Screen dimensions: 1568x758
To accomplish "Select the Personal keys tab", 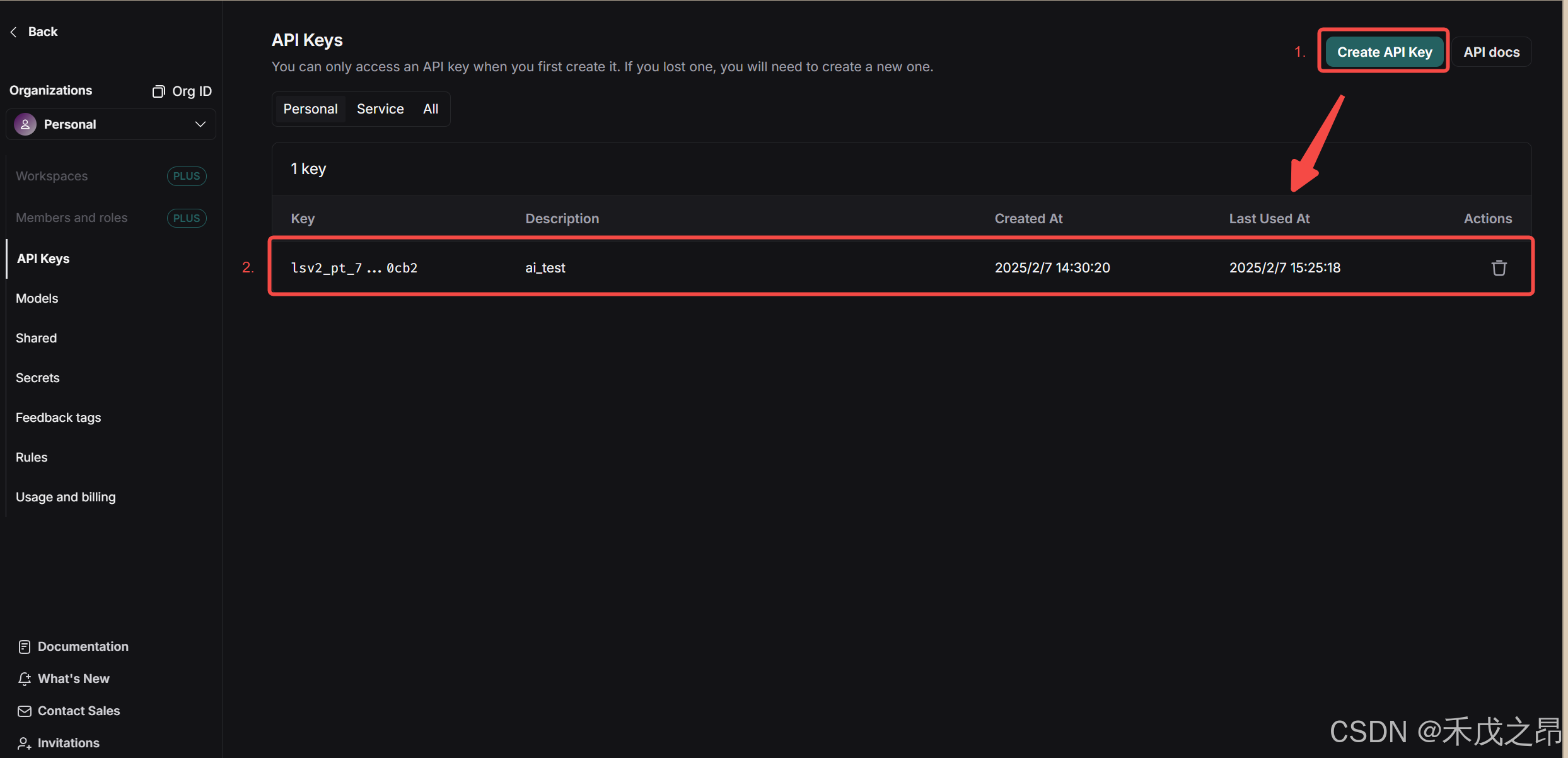I will point(310,109).
